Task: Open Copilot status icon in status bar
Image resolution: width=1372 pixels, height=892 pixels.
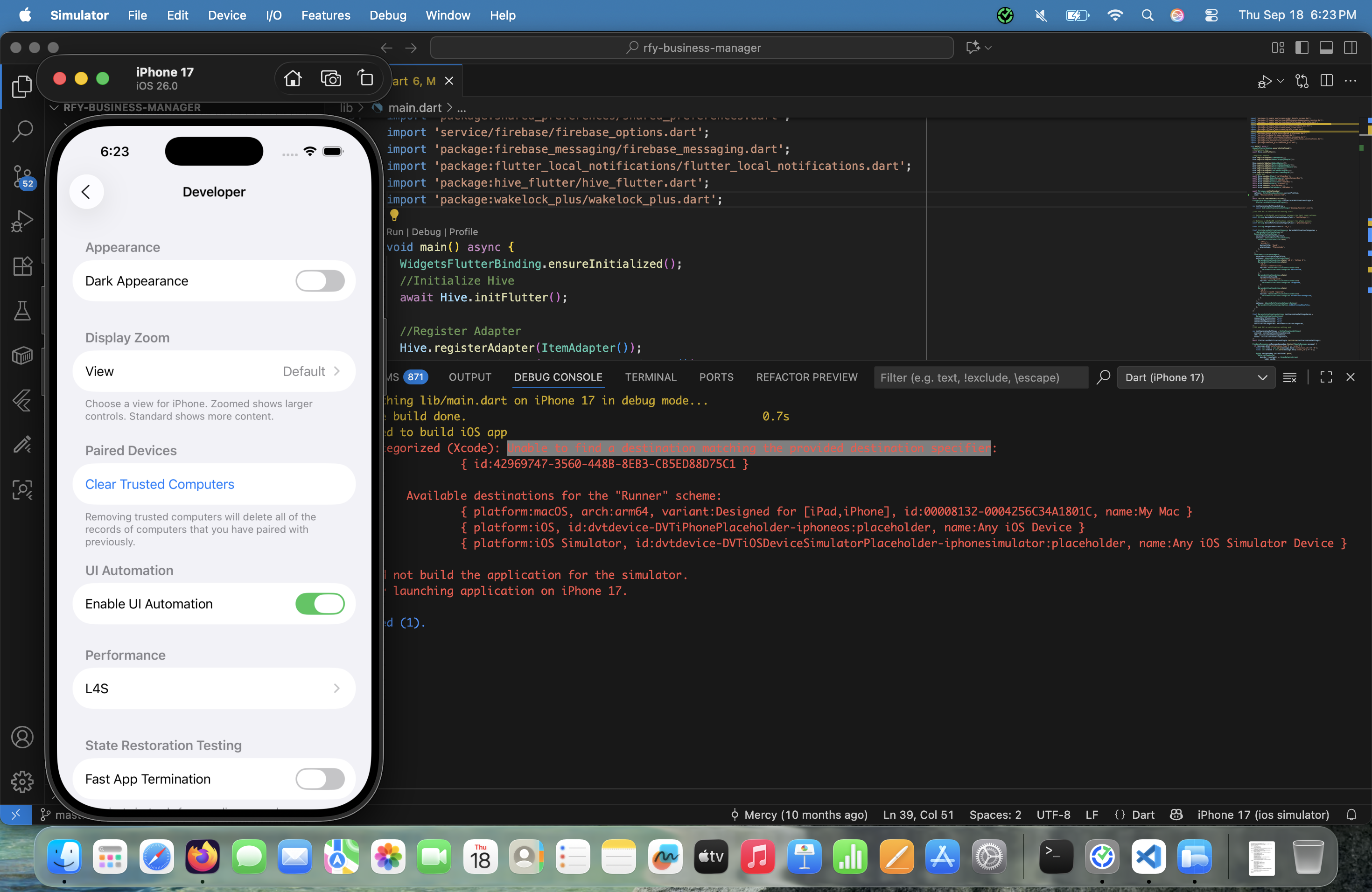Action: [1176, 815]
